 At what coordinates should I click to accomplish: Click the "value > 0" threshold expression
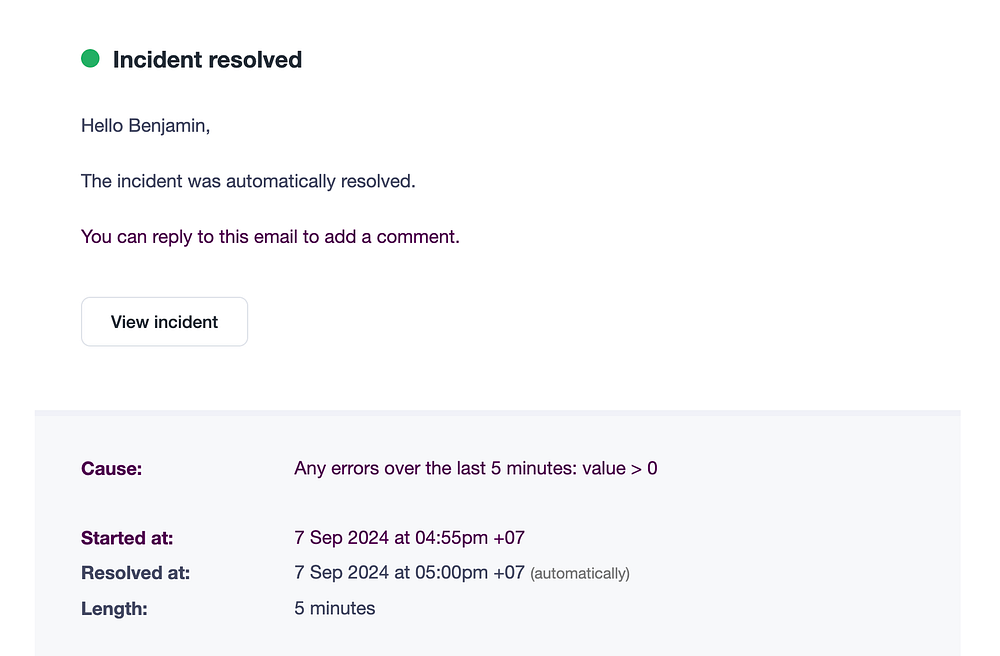coord(621,468)
